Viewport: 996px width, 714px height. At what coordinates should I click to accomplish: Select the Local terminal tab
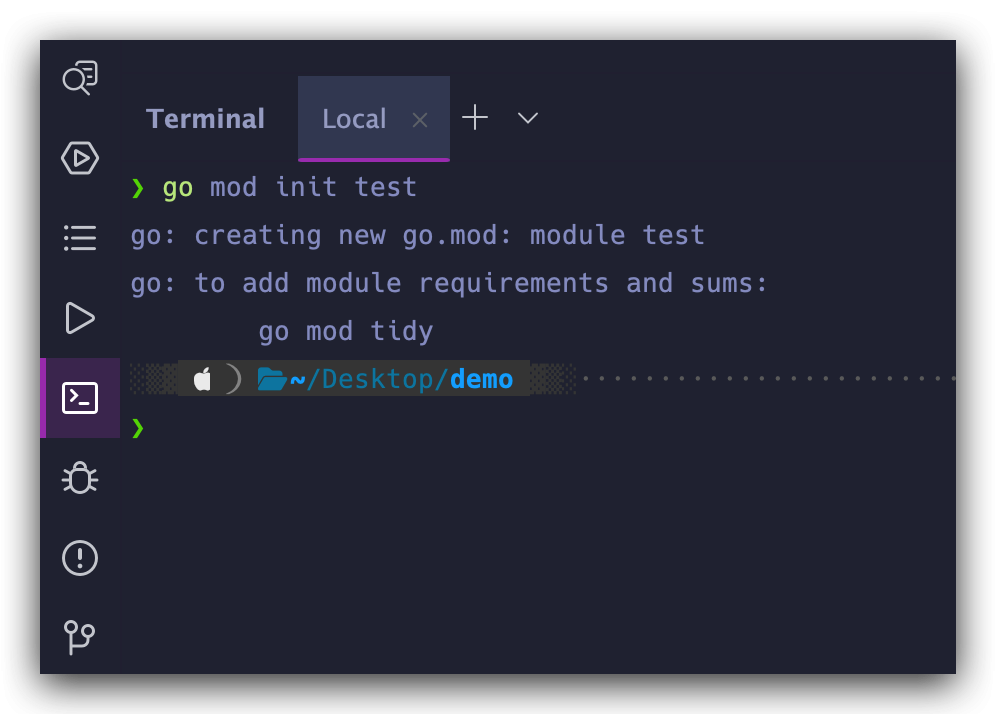[354, 119]
